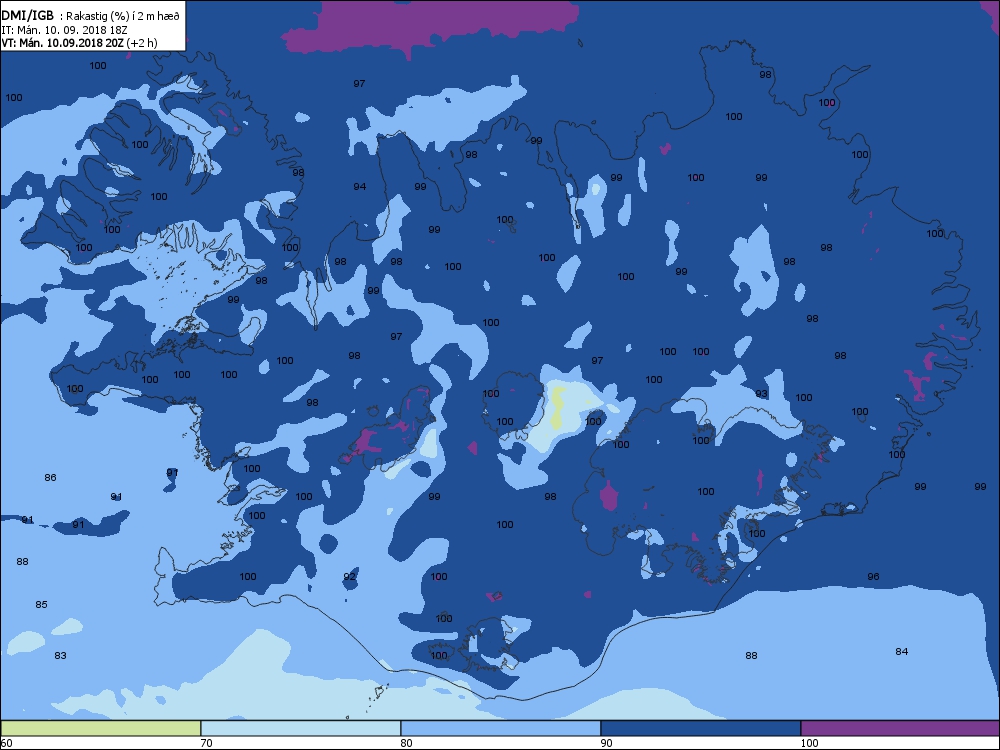
Task: Click the humidity value 83
Action: click(60, 655)
